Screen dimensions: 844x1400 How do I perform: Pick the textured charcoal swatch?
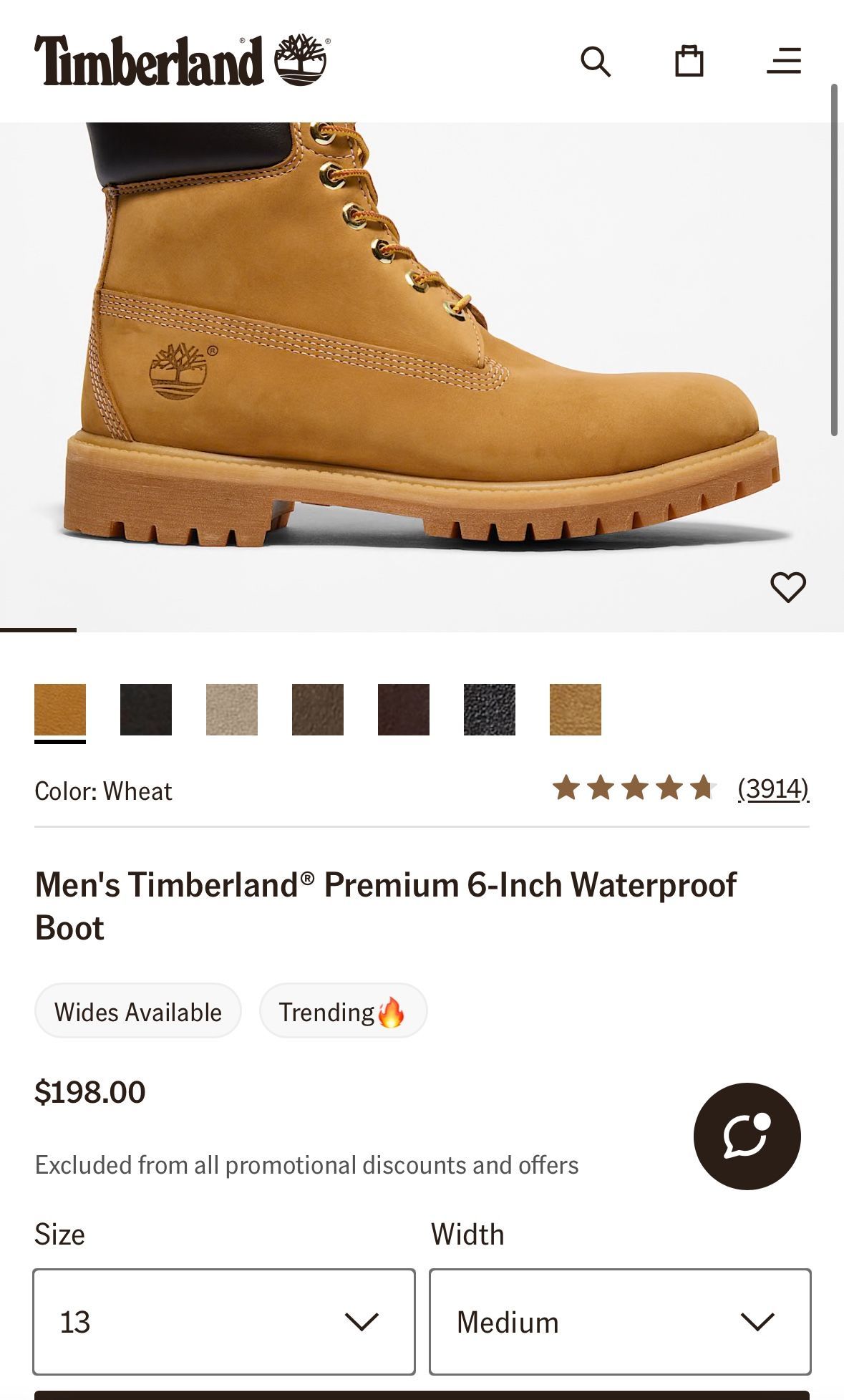(490, 710)
